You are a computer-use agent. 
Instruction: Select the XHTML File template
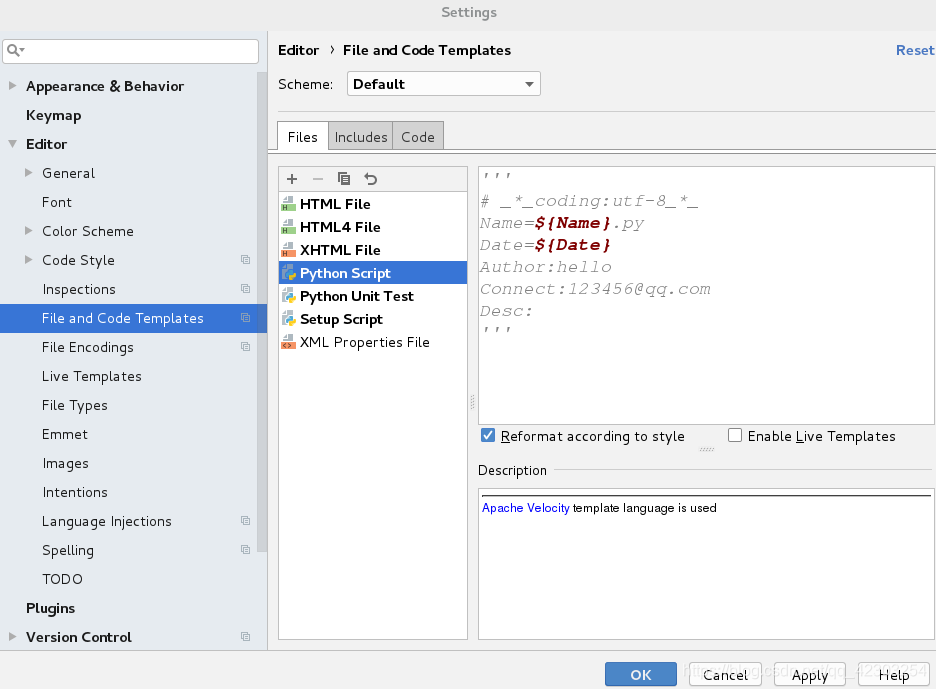pyautogui.click(x=373, y=250)
